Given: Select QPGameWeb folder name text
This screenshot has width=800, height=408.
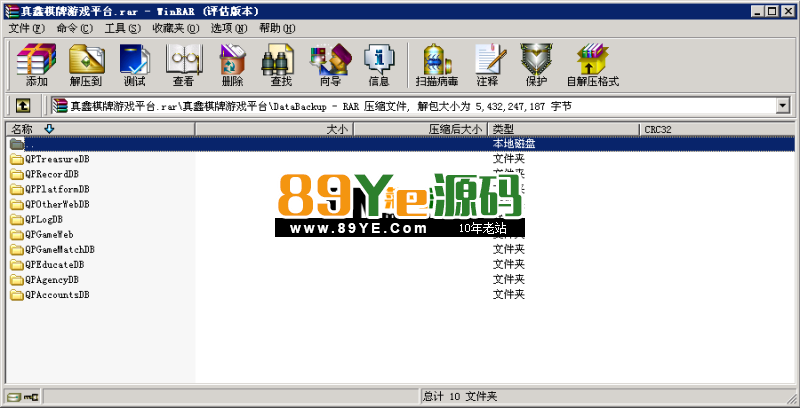Looking at the screenshot, I should pos(49,235).
